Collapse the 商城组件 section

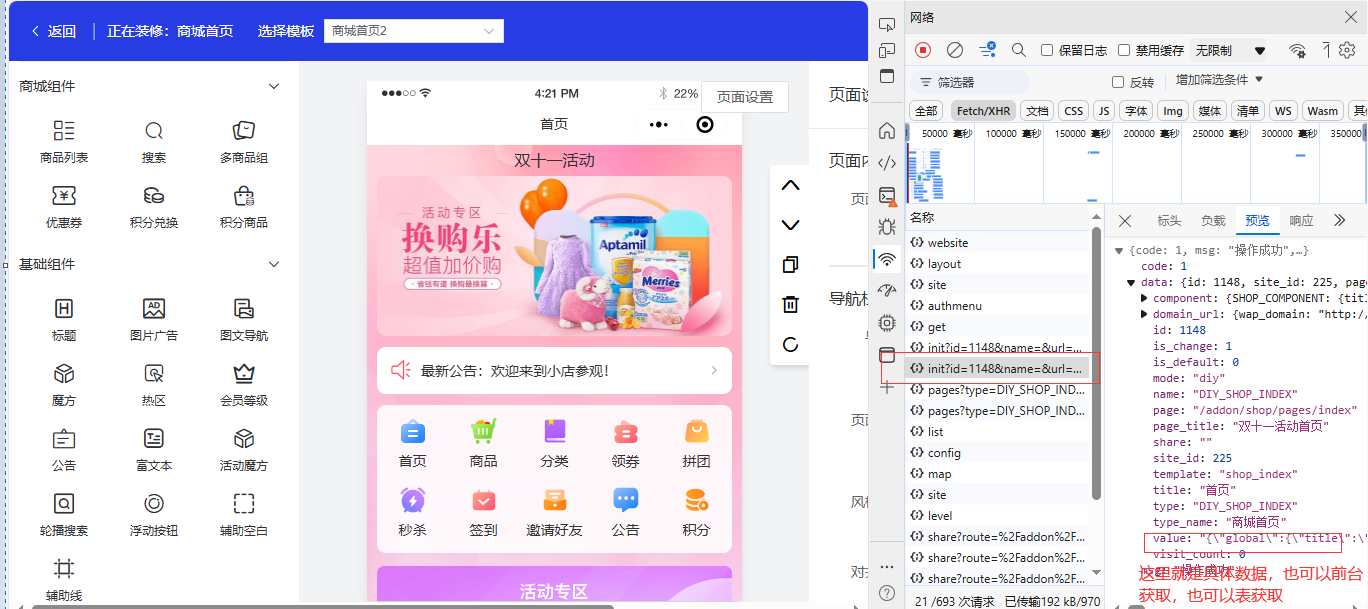click(274, 87)
